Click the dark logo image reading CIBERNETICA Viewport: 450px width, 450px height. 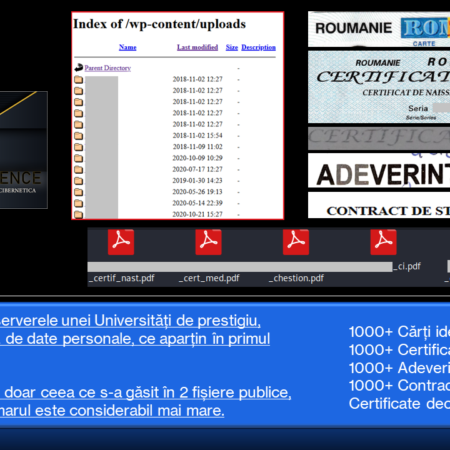coord(24,150)
